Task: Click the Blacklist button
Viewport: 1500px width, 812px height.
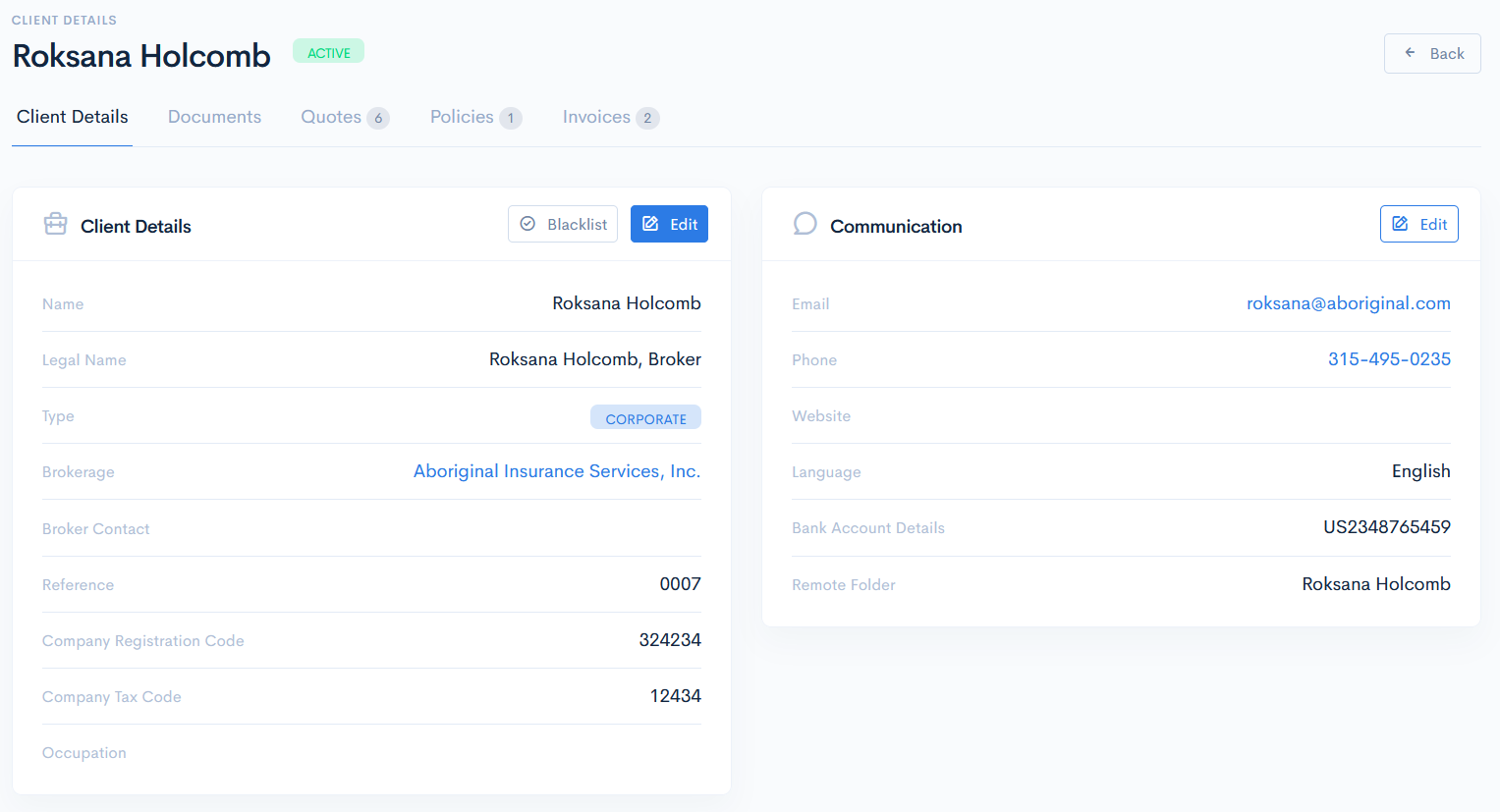Action: pos(562,224)
